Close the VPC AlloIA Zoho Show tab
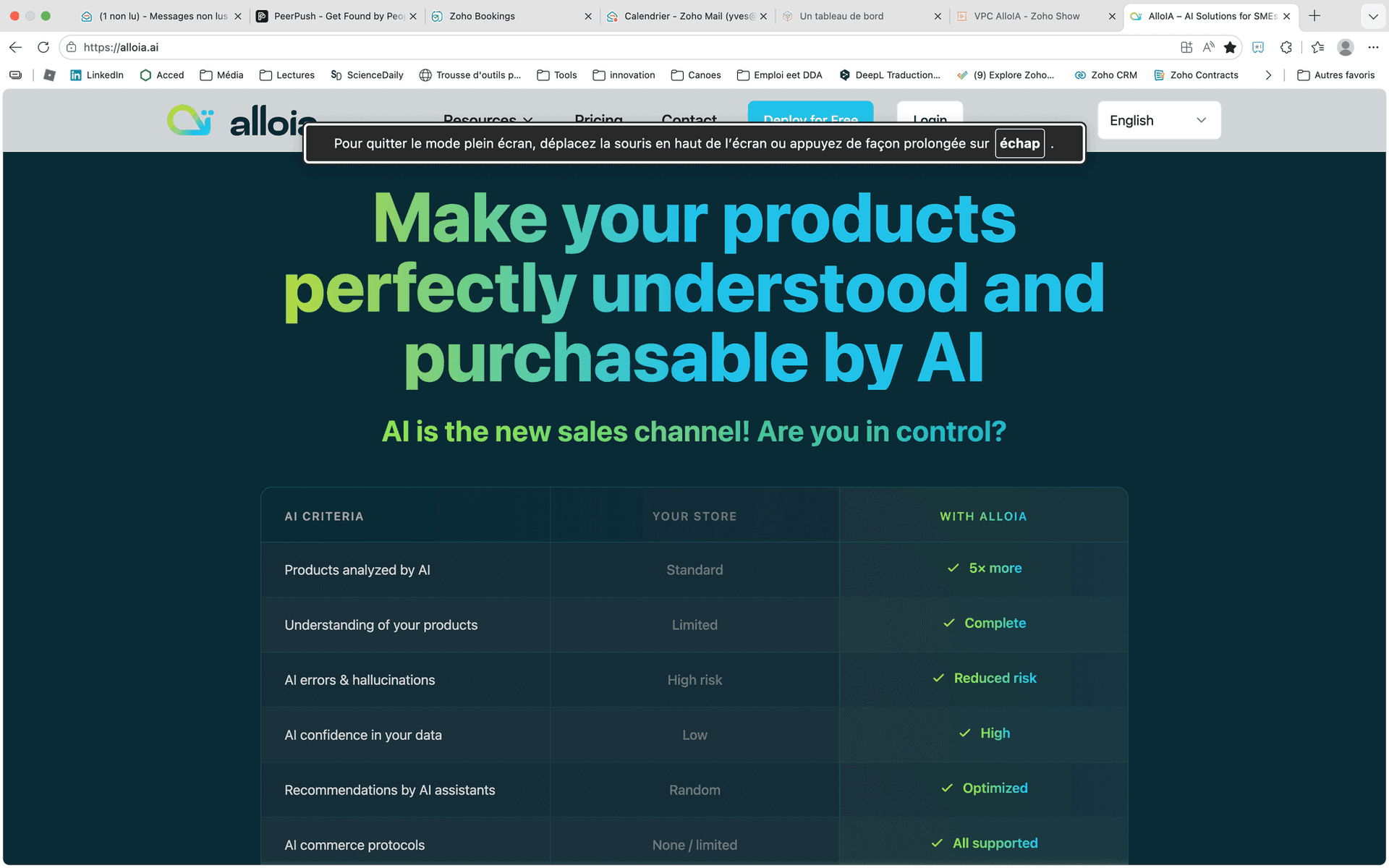The height and width of the screenshot is (868, 1389). pos(1112,16)
